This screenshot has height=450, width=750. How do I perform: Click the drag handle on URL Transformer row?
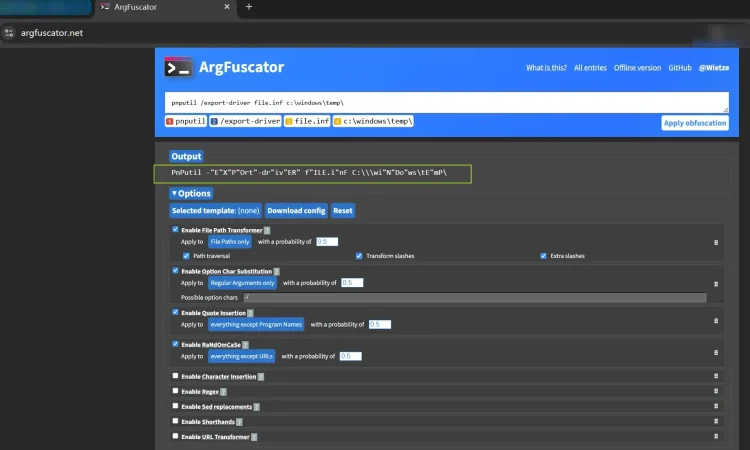tap(716, 436)
